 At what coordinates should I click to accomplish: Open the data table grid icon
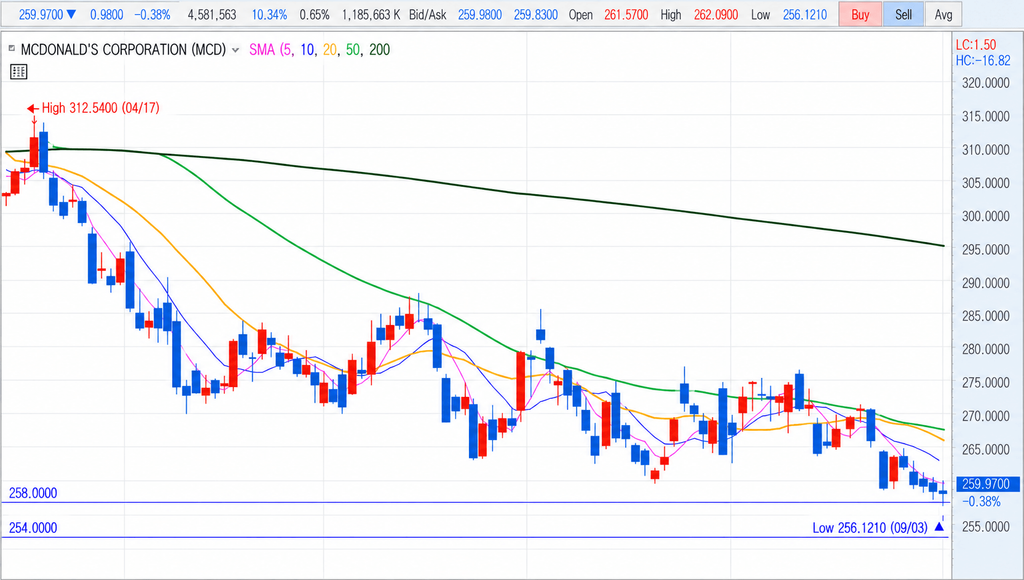18,72
